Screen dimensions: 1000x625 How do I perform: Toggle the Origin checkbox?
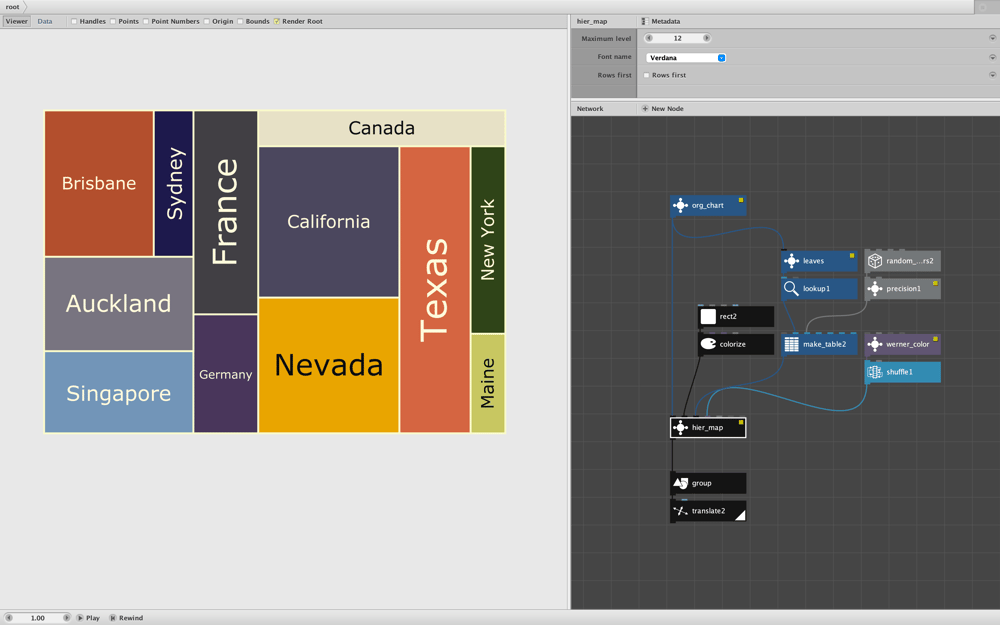click(207, 21)
